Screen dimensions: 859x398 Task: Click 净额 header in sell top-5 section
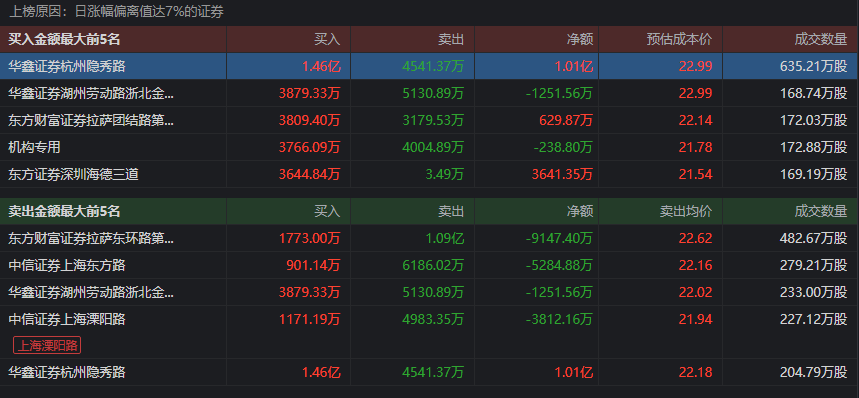point(580,211)
